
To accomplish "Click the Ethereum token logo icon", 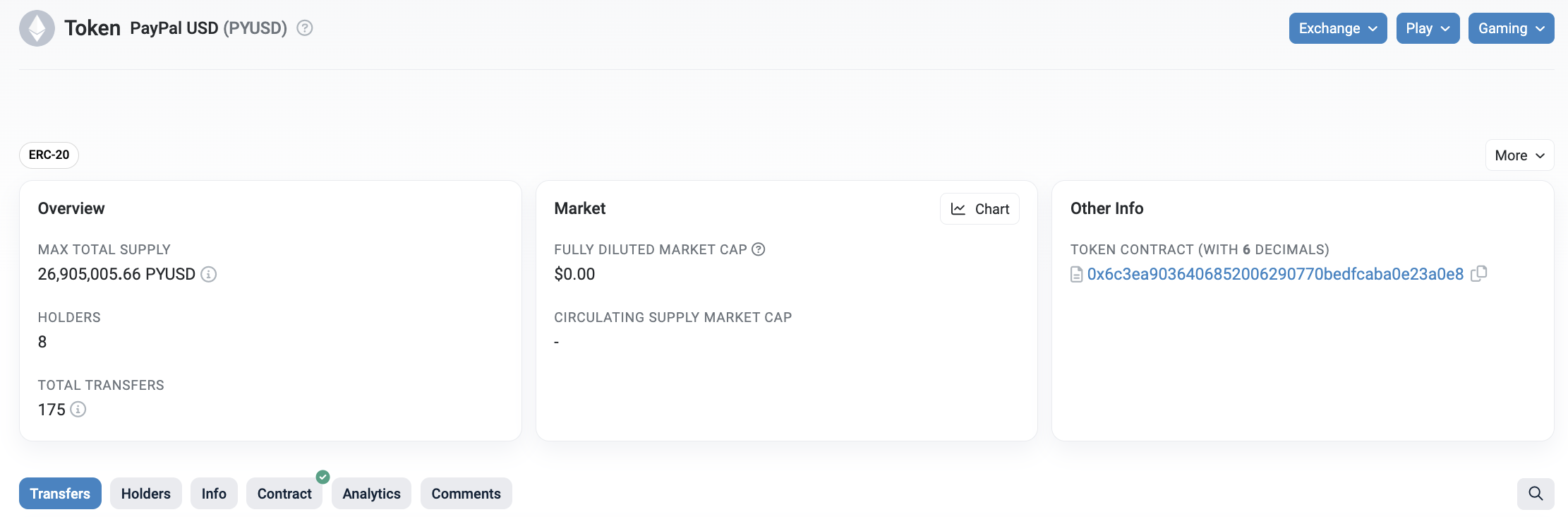I will (37, 28).
